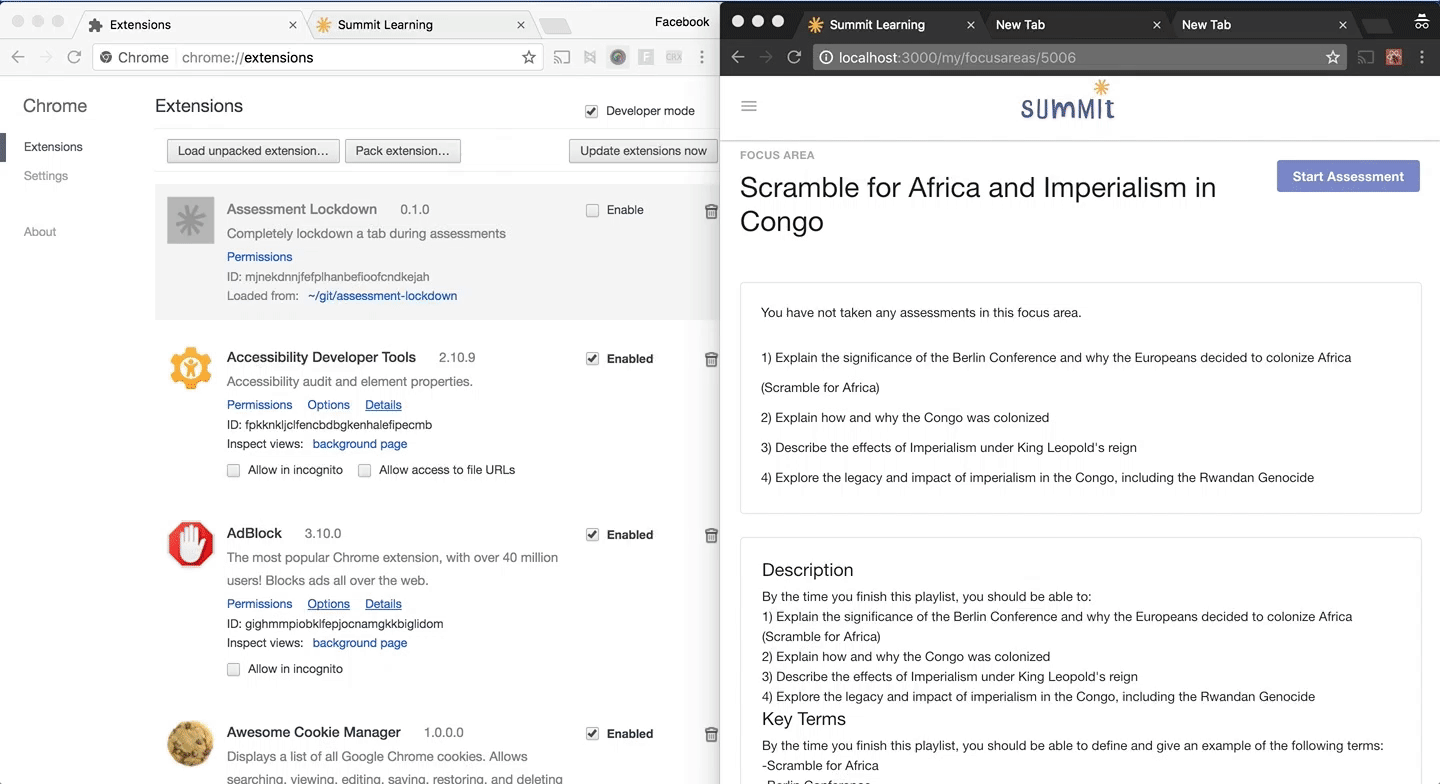The width and height of the screenshot is (1440, 784).
Task: Select Extensions in Chrome sidebar
Action: click(x=53, y=147)
